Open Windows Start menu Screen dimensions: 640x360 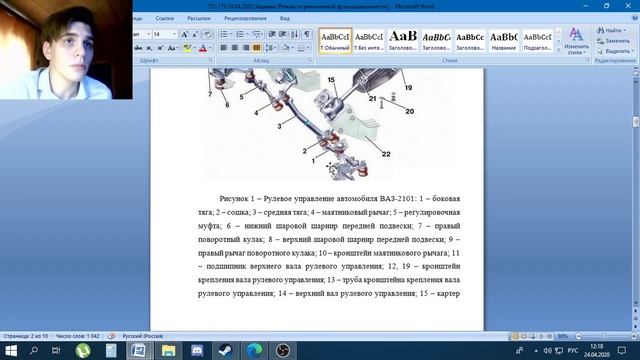[x=11, y=350]
